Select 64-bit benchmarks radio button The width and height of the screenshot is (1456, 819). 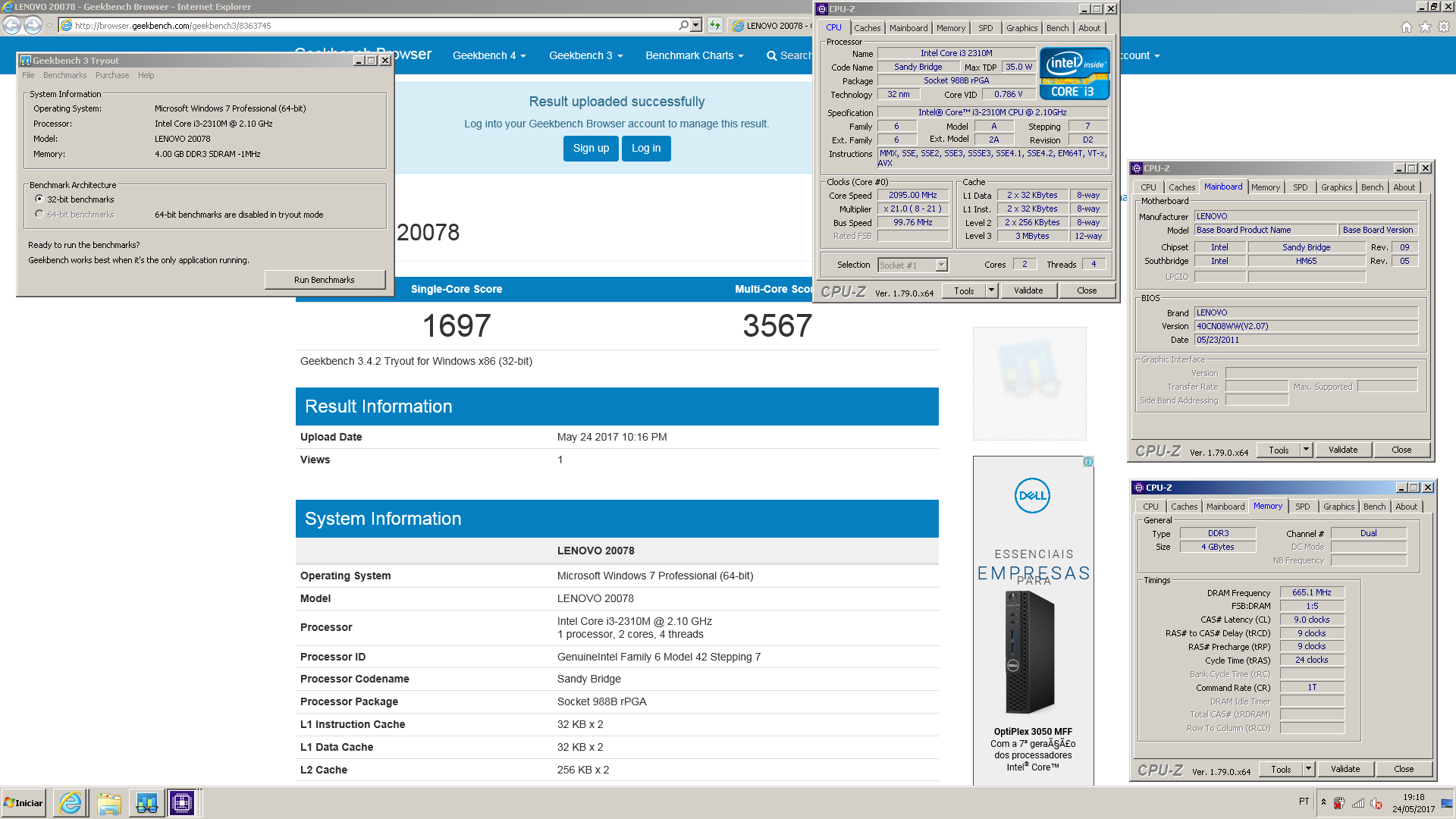pos(39,214)
